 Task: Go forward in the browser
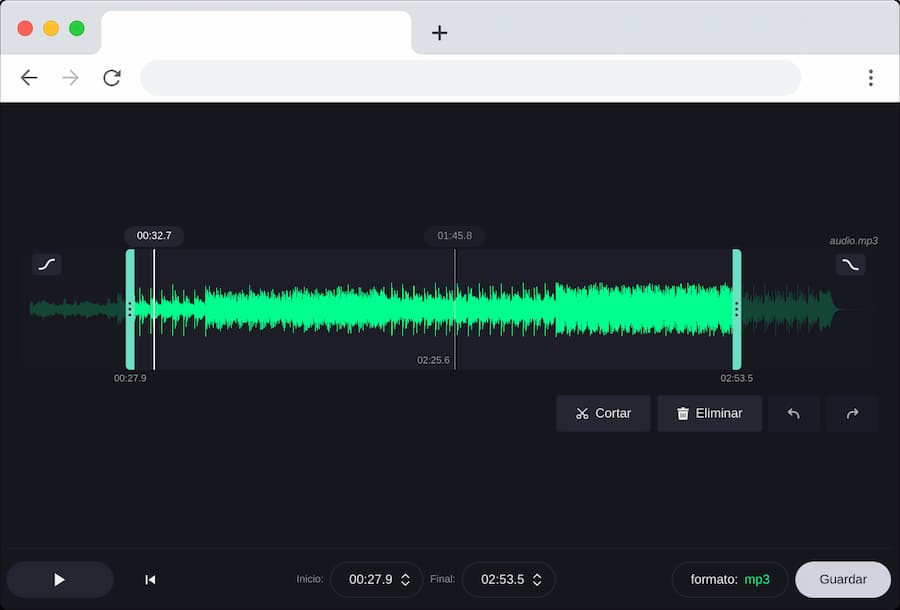[x=70, y=77]
